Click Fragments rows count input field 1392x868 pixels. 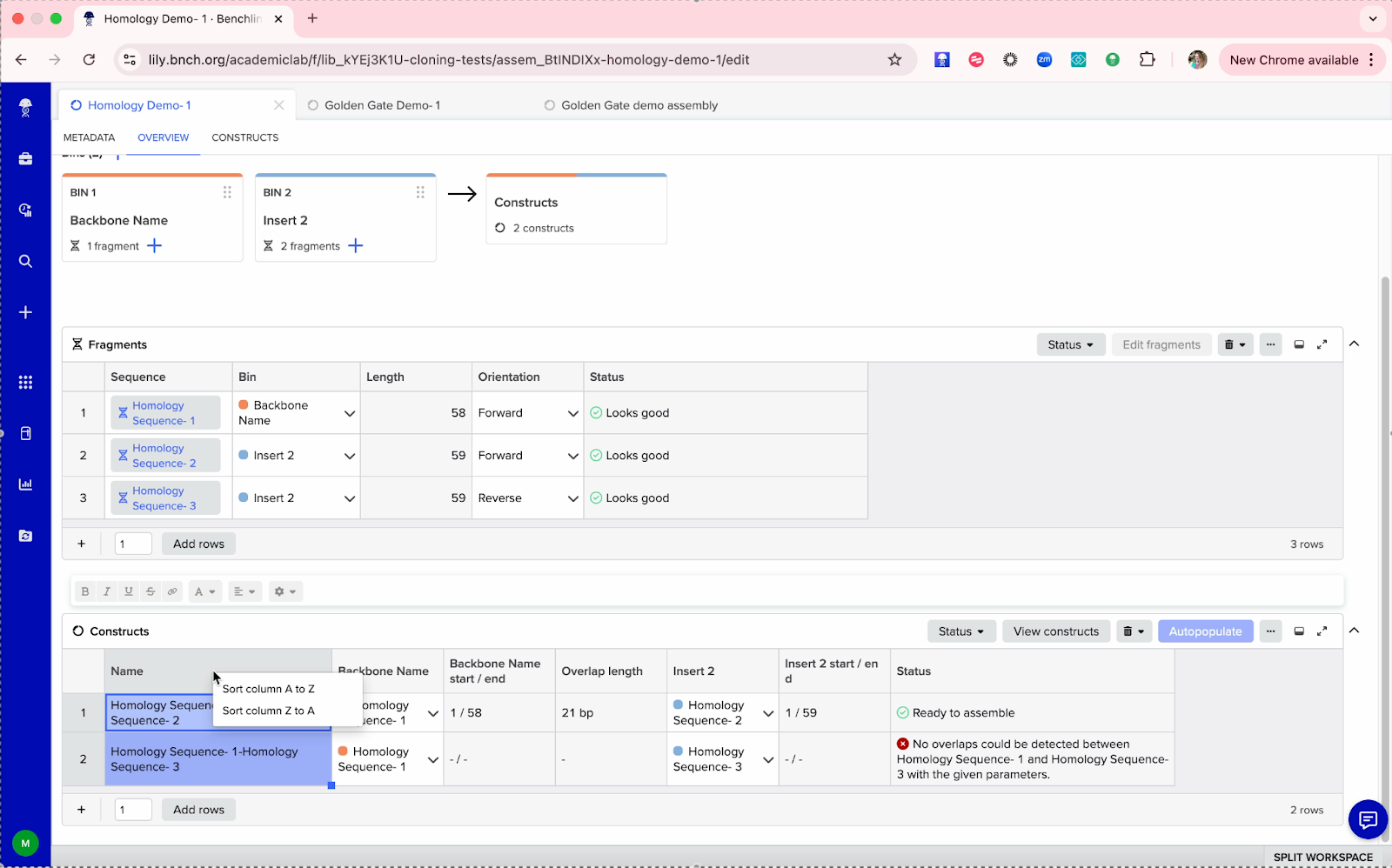(133, 544)
